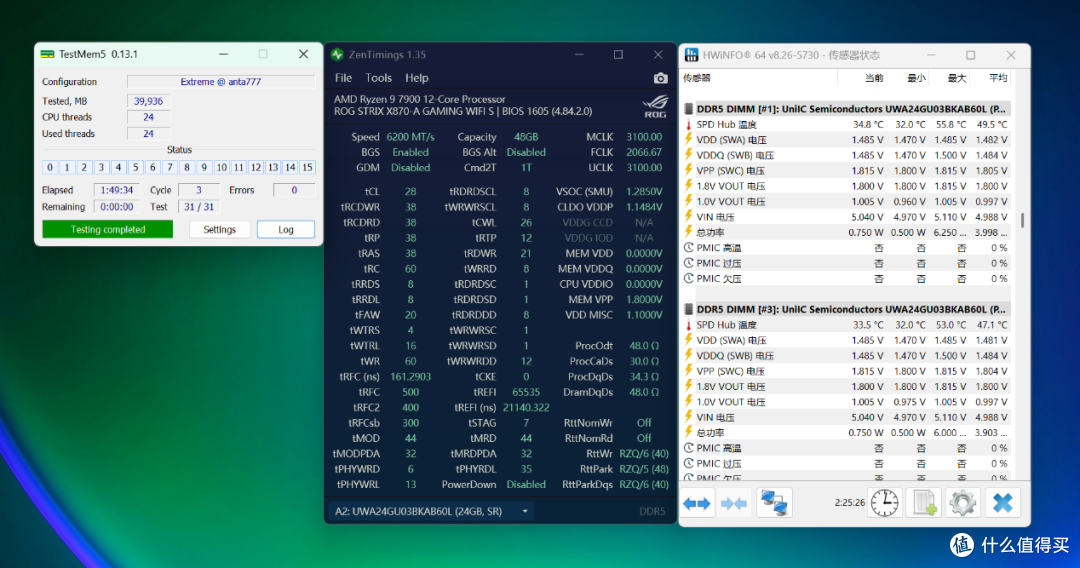Screen dimensions: 1080x568
Task: Click the 传感器 column header in HWiNFO
Action: click(696, 78)
